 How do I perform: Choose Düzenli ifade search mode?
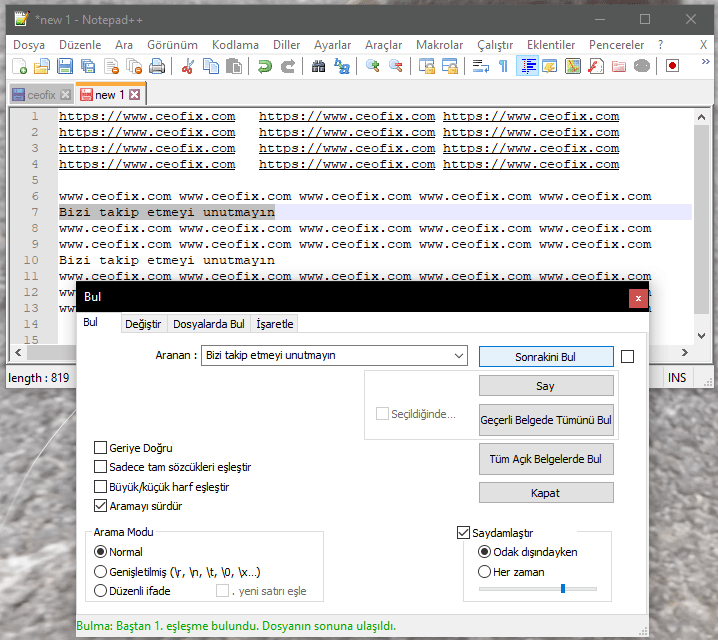pos(100,591)
